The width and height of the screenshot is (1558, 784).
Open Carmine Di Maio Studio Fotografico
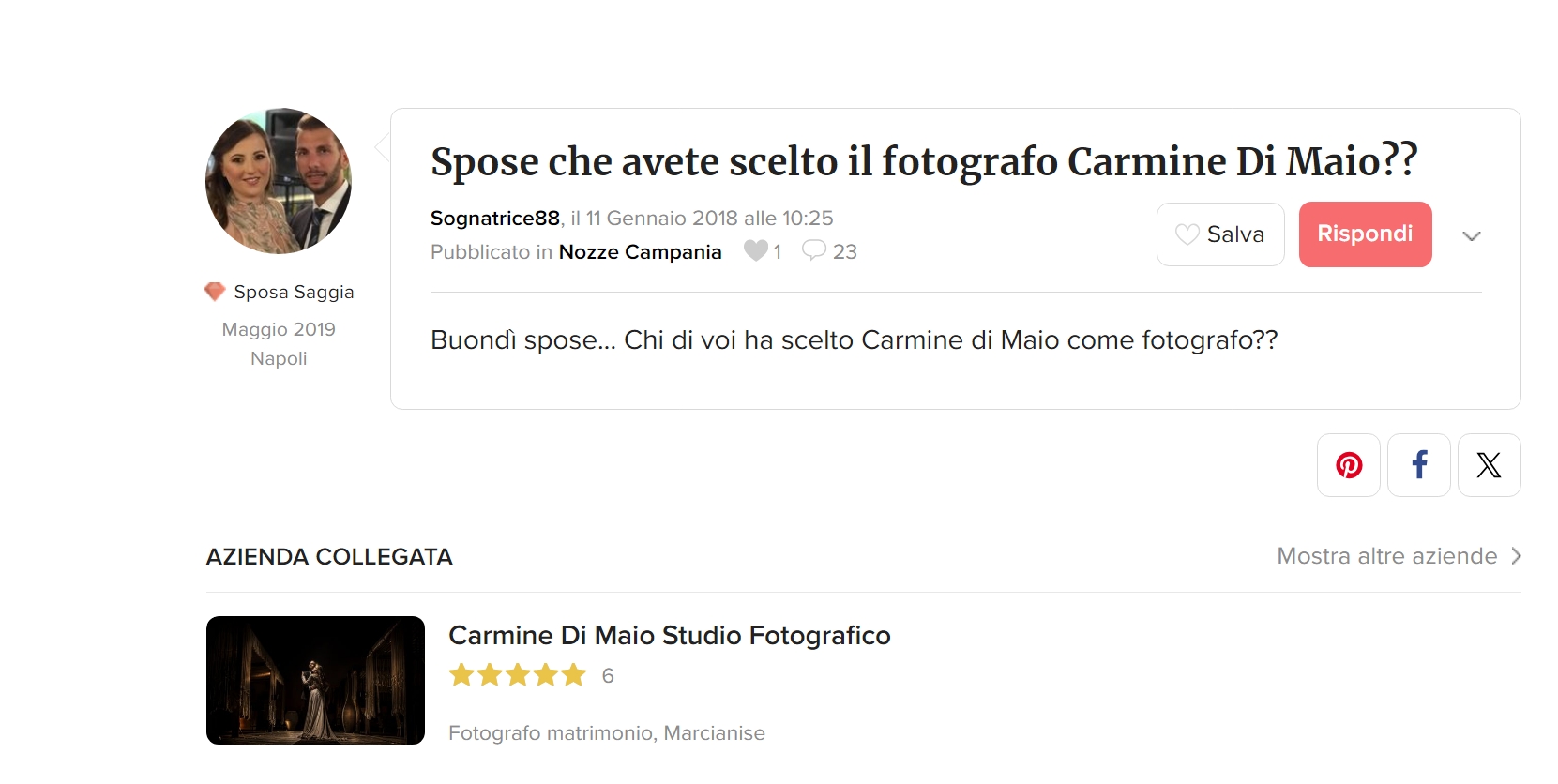pos(669,635)
